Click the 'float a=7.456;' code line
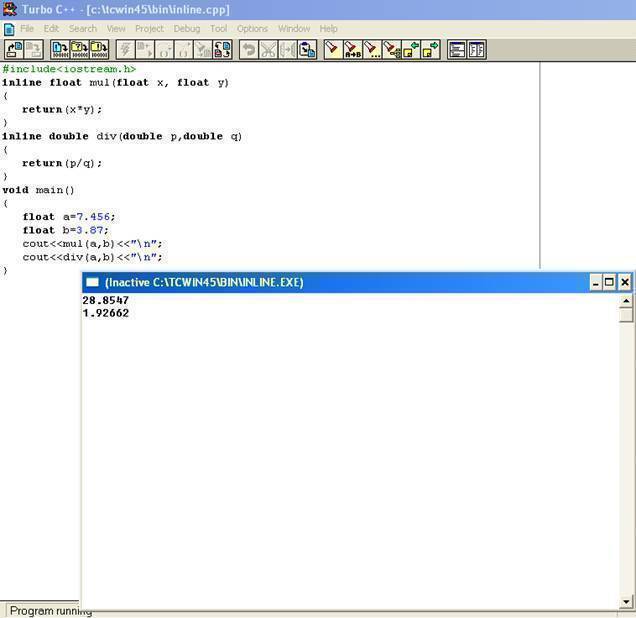This screenshot has width=636, height=618. click(69, 217)
